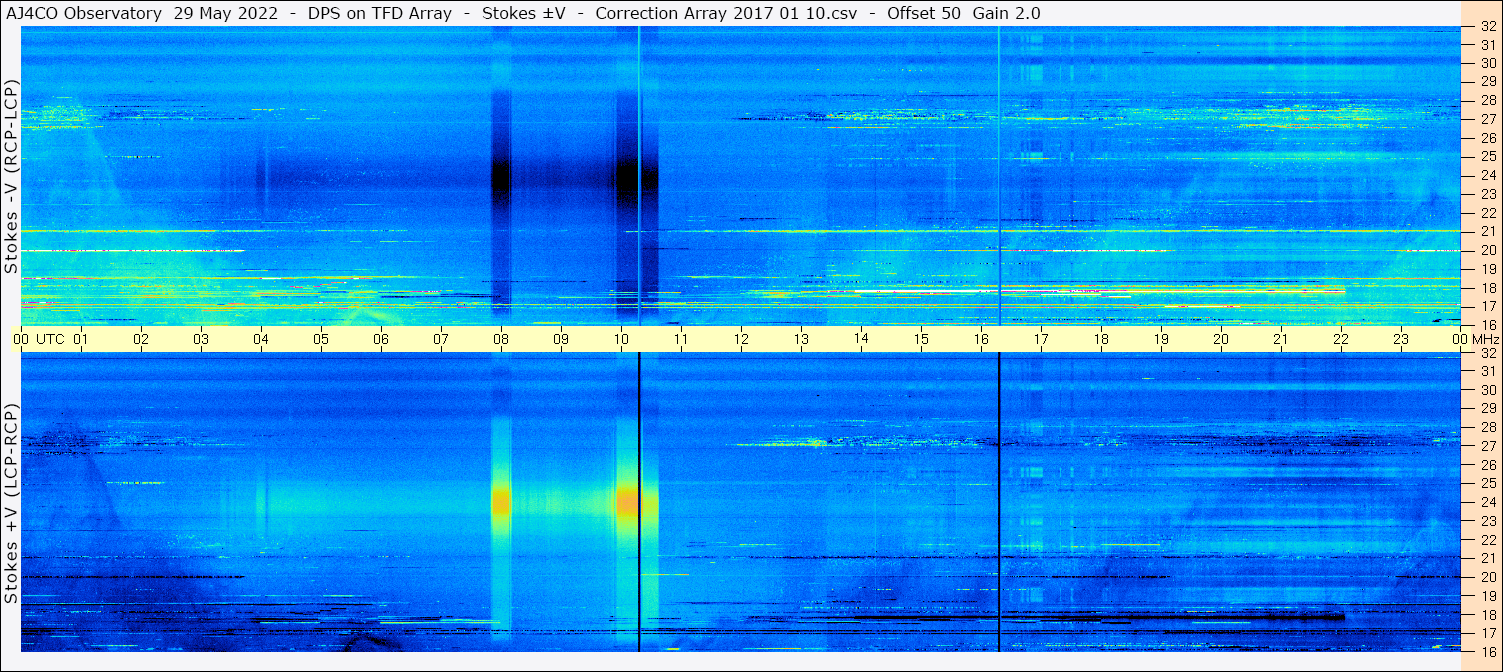Click lower panel black line after 10 UTC
Viewport: 1503px width, 672px height.
638,502
